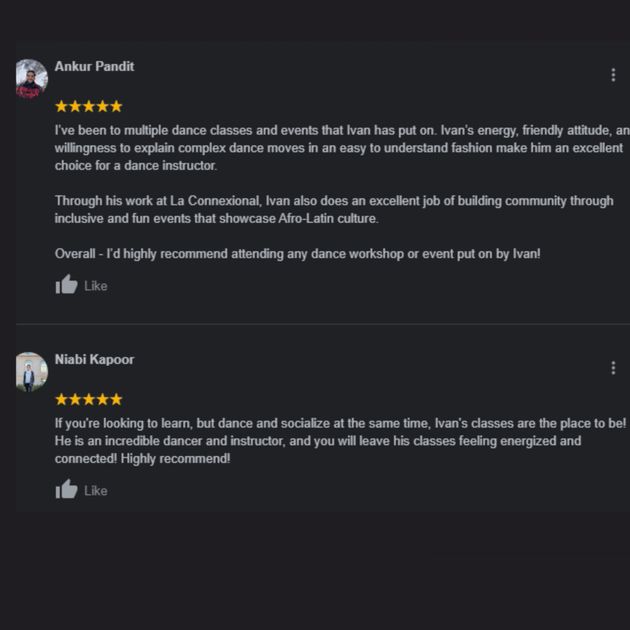Open Ankur Pandit's profile picture
Image resolution: width=630 pixels, height=630 pixels.
(x=31, y=78)
